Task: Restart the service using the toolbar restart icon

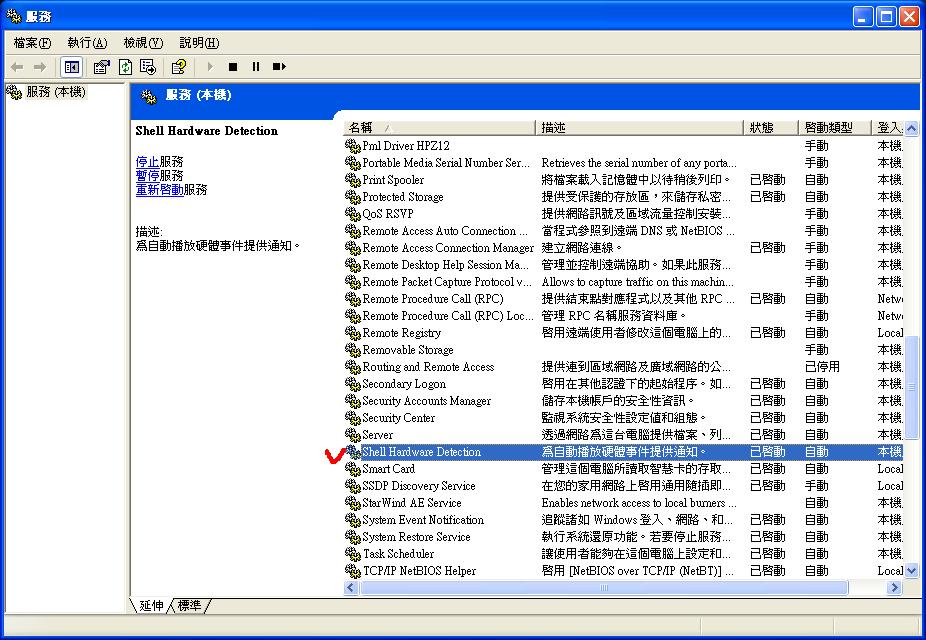Action: (279, 67)
